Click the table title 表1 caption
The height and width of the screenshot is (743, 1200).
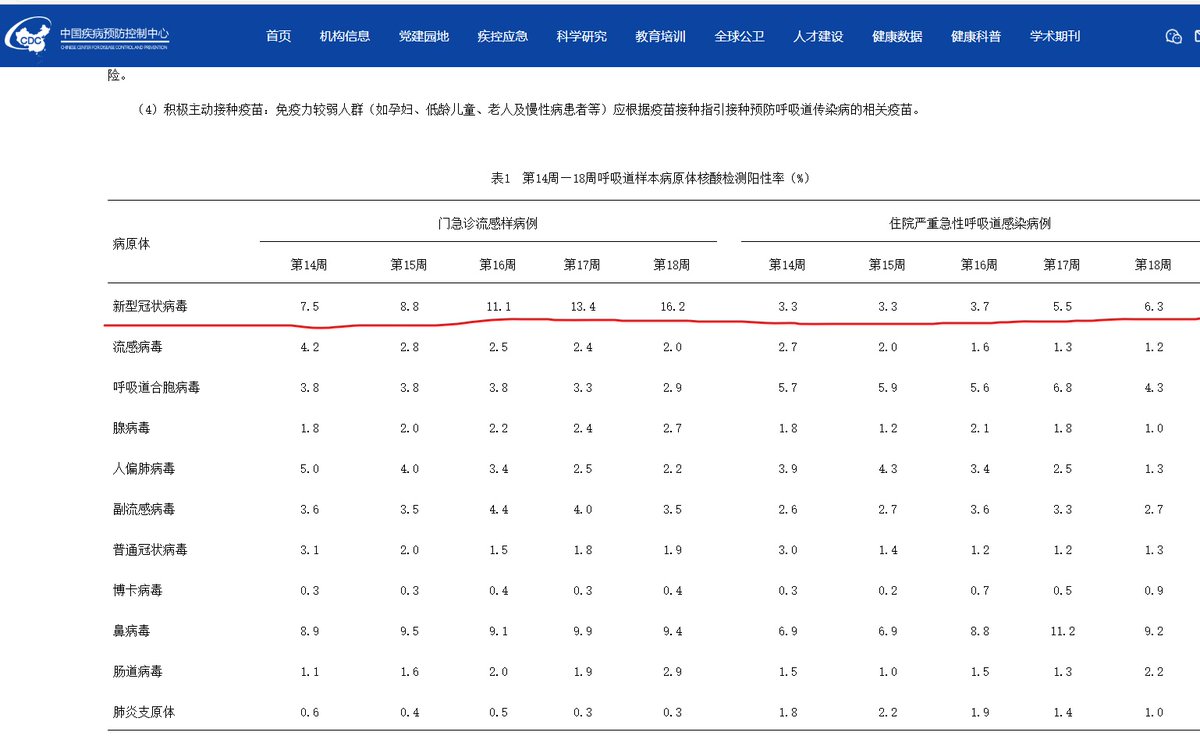coord(650,178)
